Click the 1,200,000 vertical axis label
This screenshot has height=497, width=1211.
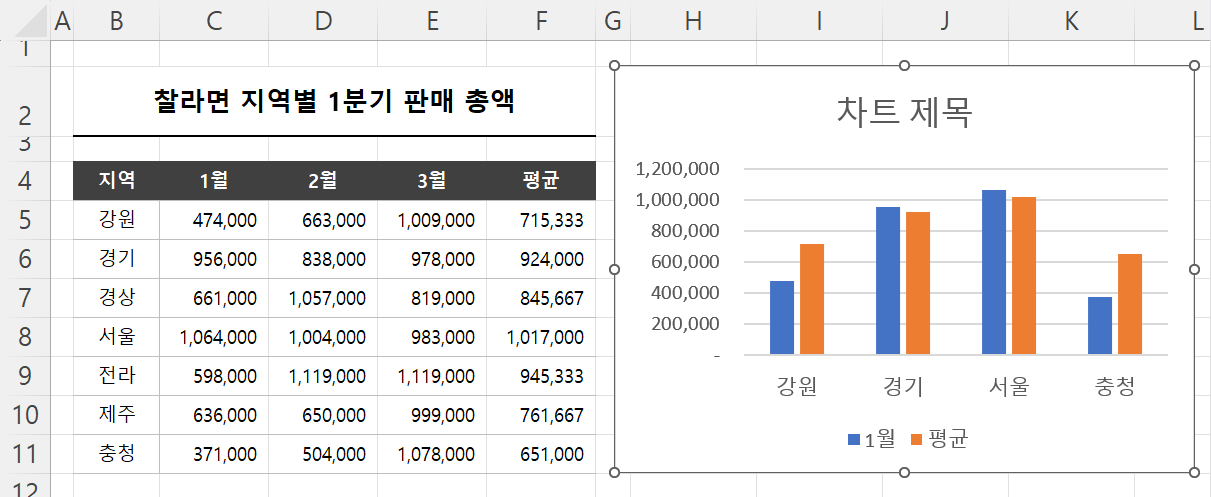677,169
